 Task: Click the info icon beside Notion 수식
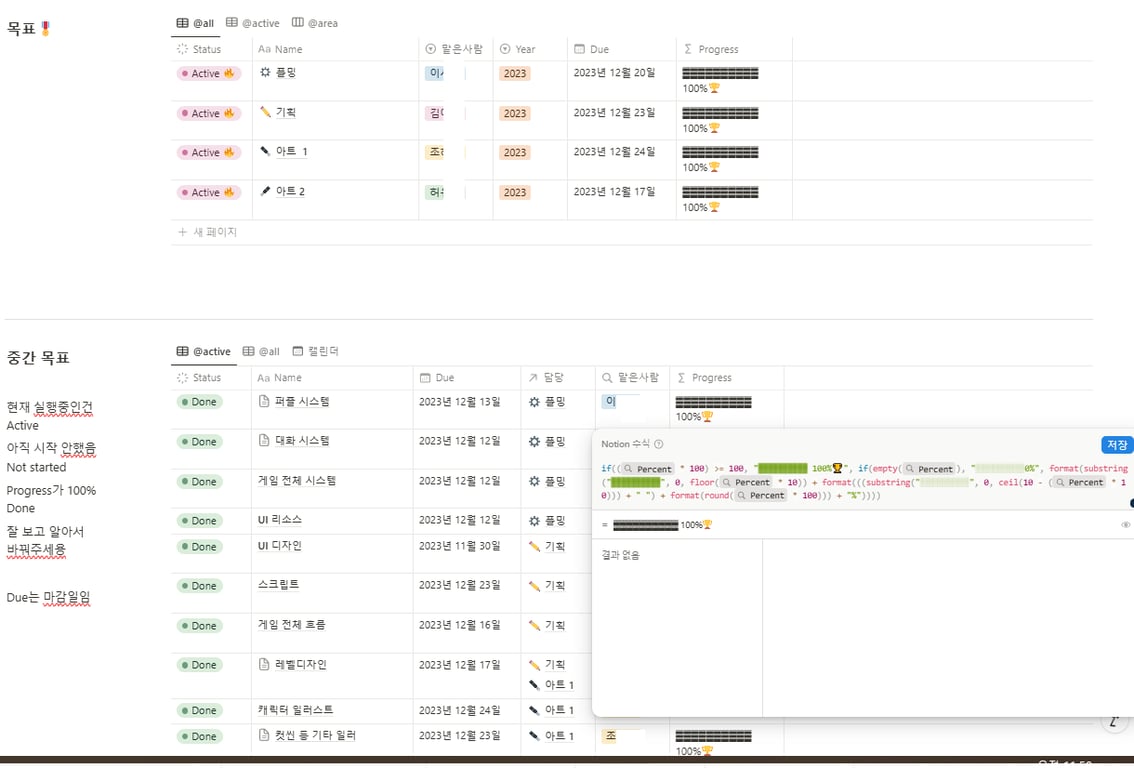(658, 443)
